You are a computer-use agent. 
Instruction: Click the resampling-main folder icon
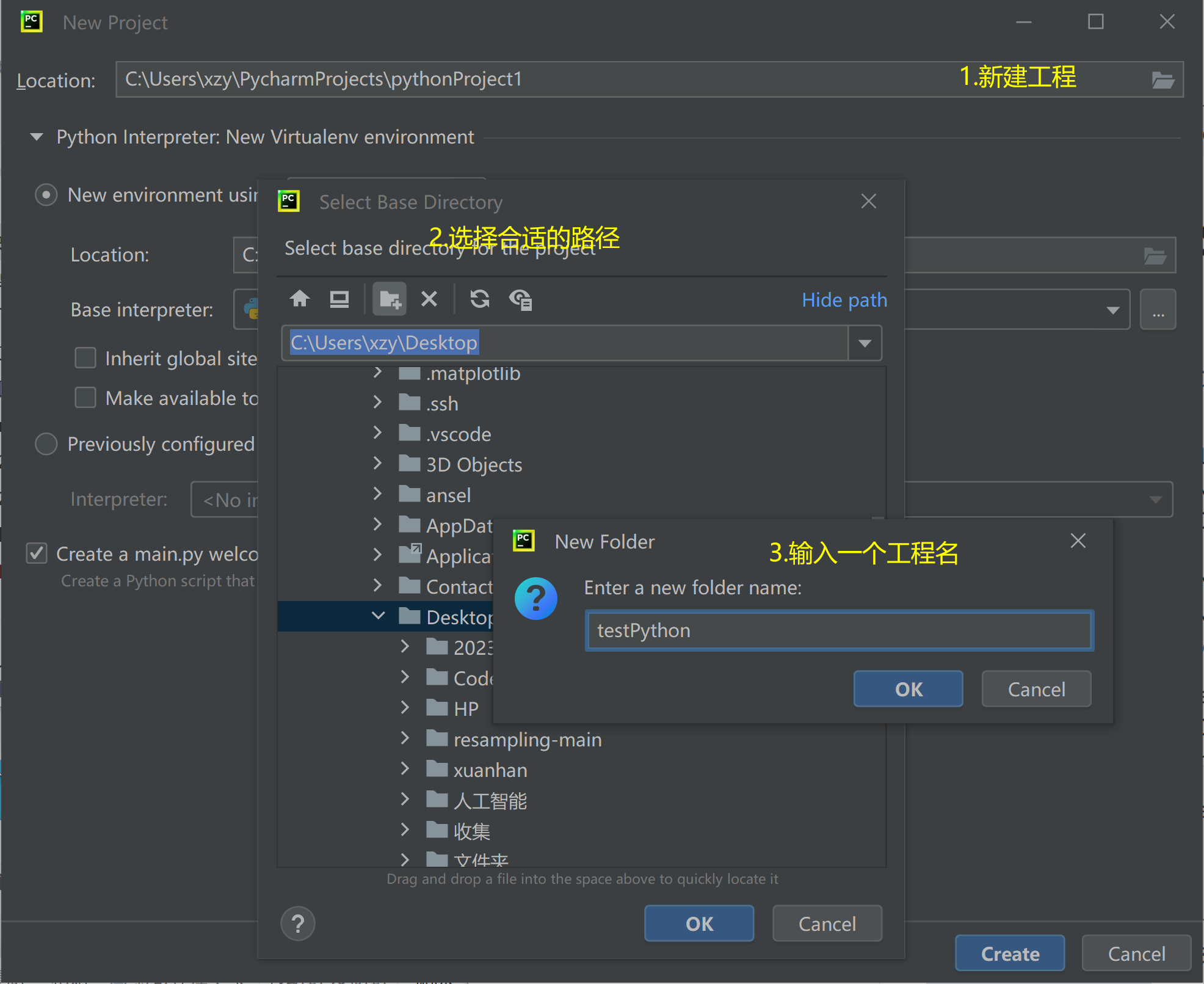point(437,738)
